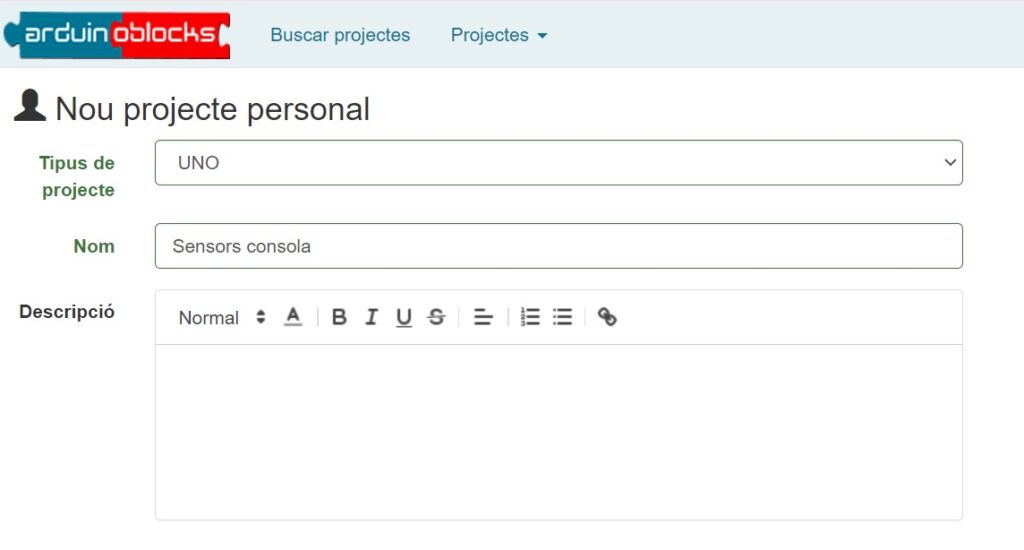This screenshot has width=1024, height=550.
Task: Toggle bold formatting
Action: point(339,317)
